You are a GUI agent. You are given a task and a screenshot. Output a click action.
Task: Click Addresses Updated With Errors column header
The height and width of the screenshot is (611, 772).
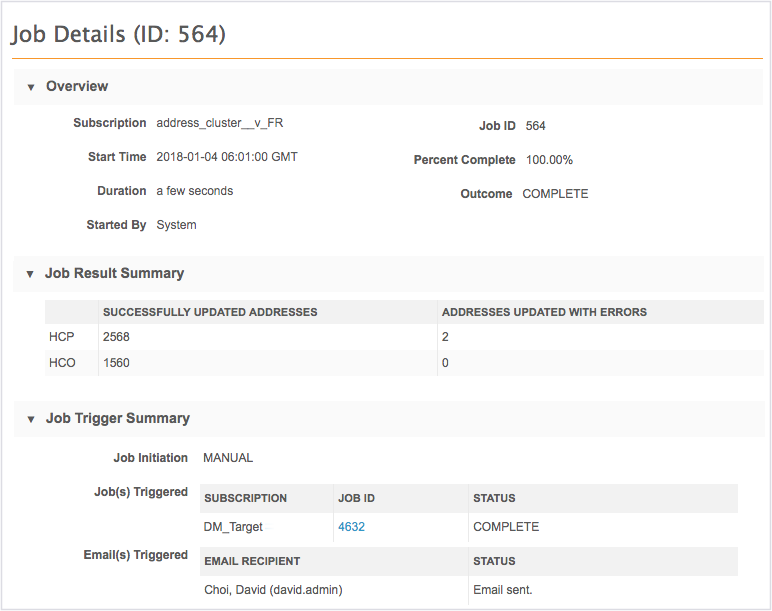(544, 312)
